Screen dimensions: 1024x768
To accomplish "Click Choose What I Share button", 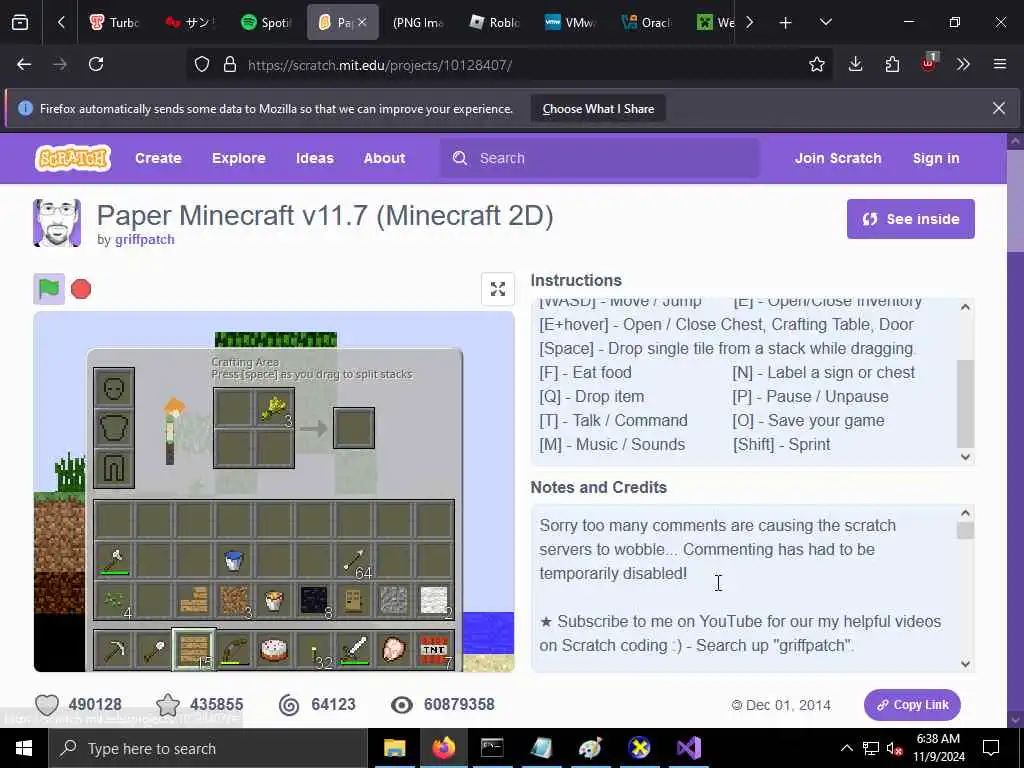I will 598,109.
